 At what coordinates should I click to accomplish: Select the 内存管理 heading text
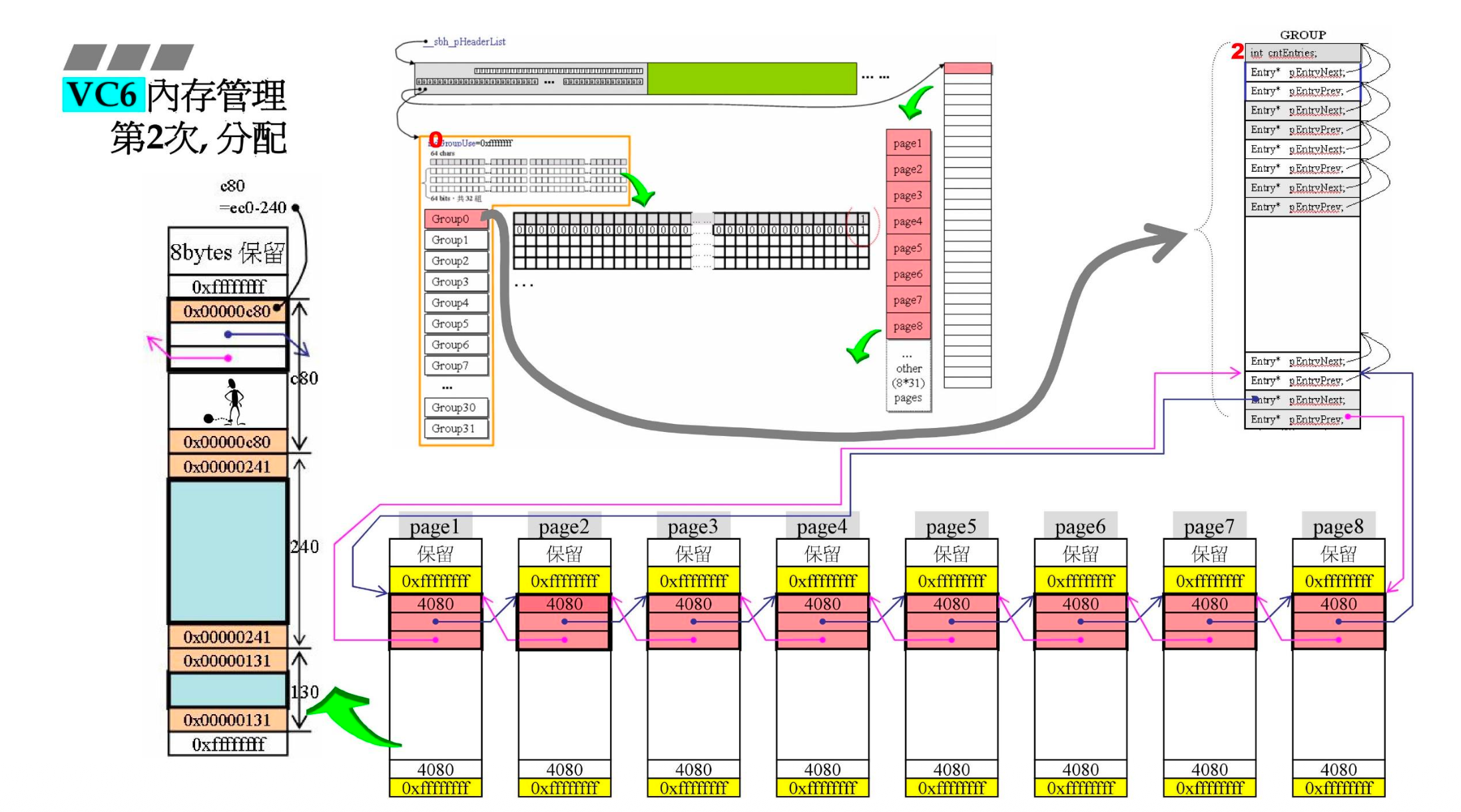(x=216, y=95)
